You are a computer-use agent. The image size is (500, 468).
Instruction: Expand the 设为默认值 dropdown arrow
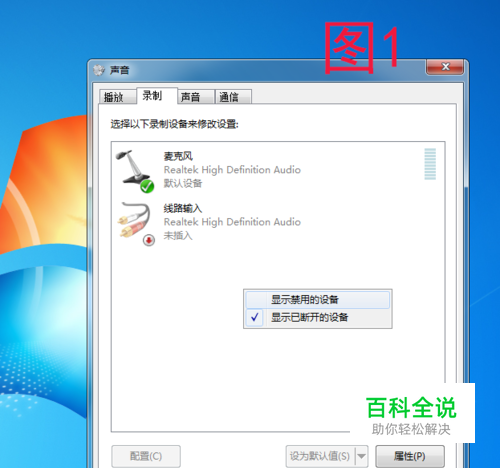pyautogui.click(x=362, y=456)
